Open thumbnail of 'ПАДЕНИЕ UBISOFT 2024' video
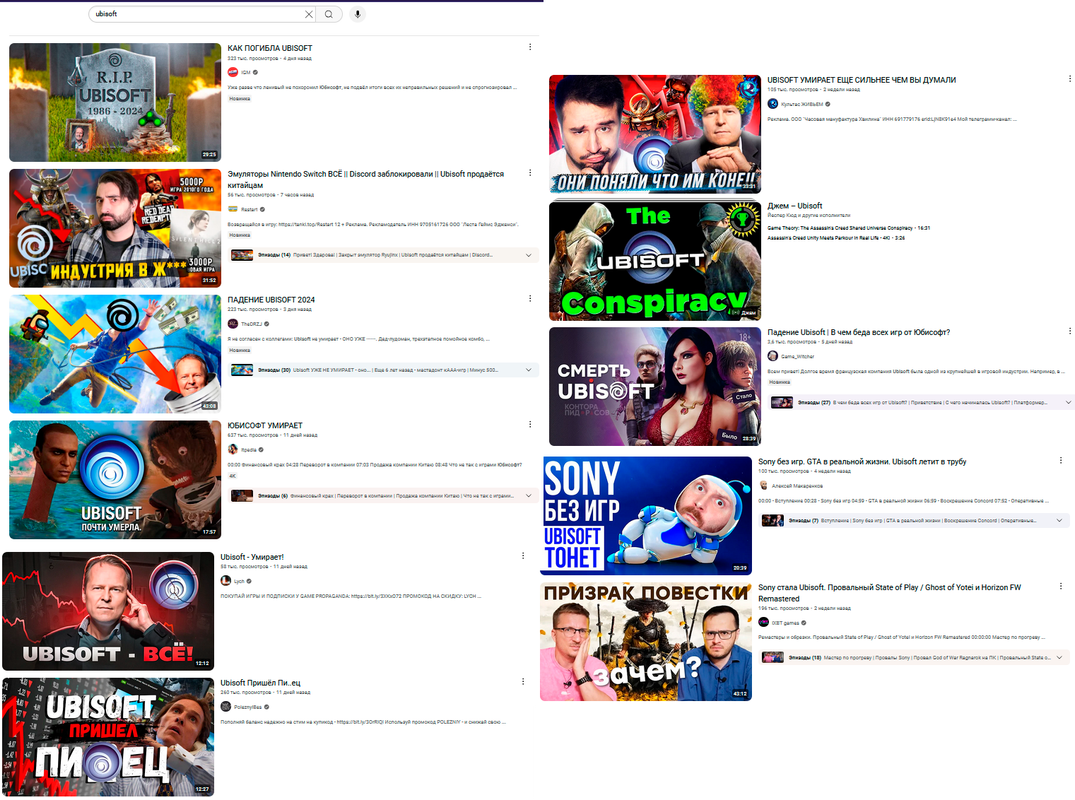This screenshot has width=1075, height=800. click(x=115, y=354)
